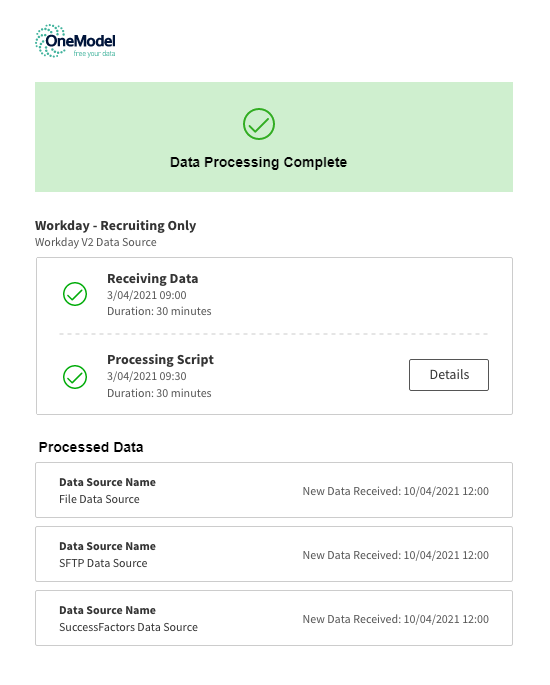This screenshot has height=685, width=550.
Task: Select the SFTP Data Source row
Action: point(274,554)
